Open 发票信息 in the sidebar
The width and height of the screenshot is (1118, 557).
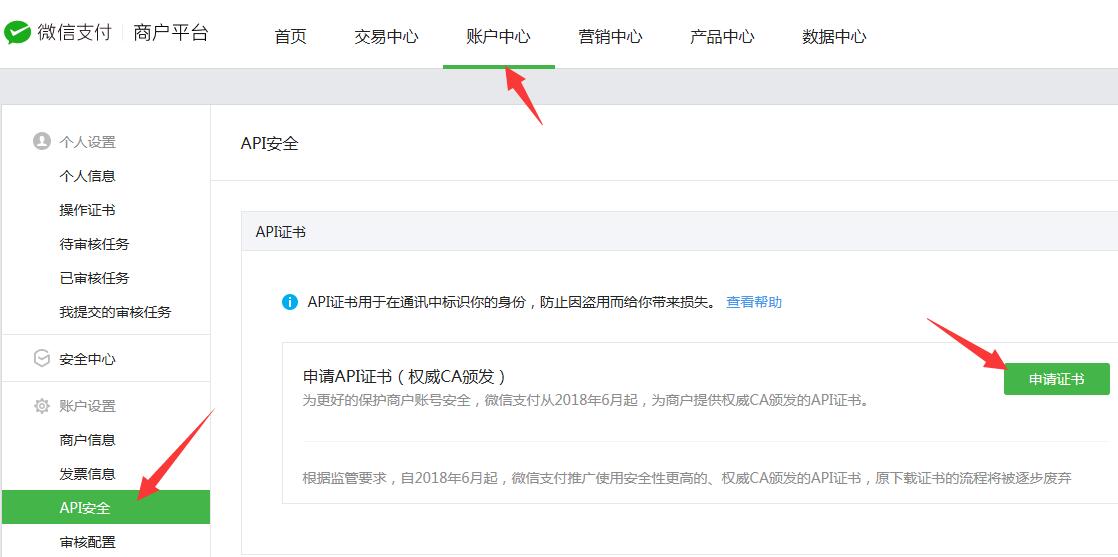coord(88,474)
